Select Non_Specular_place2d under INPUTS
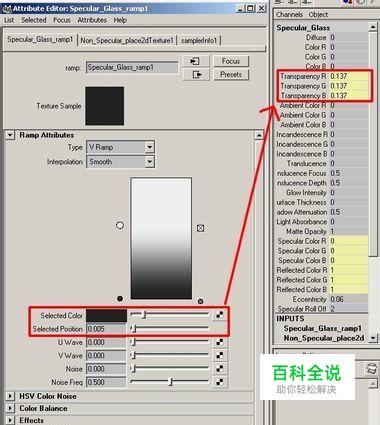Screen dimensions: 380x425 pyautogui.click(x=323, y=338)
